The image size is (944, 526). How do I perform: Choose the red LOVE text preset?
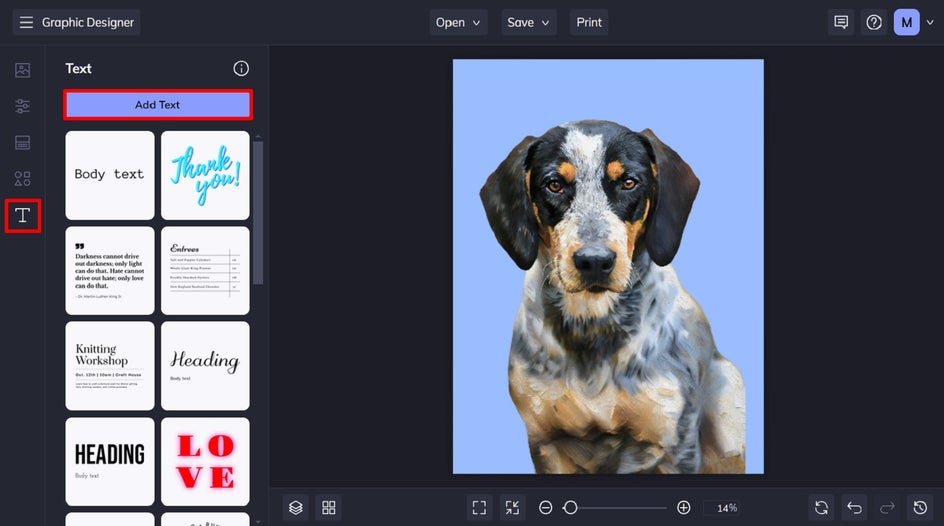(205, 462)
